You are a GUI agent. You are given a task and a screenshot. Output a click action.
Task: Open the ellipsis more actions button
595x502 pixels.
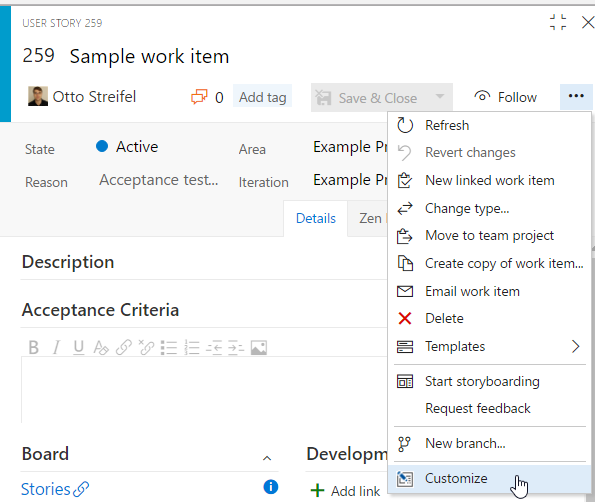576,96
